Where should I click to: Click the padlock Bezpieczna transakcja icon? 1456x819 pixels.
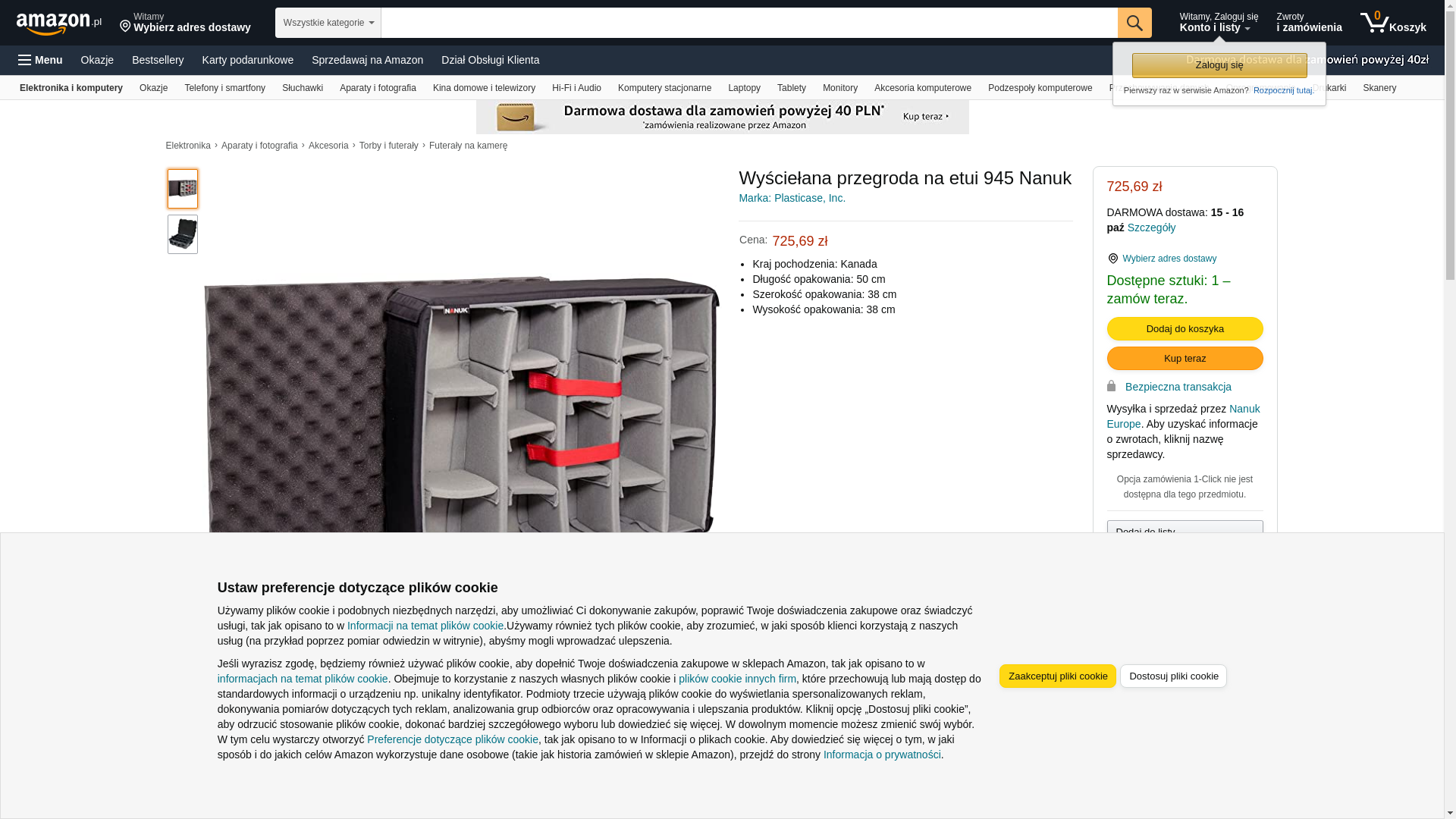coord(1111,386)
